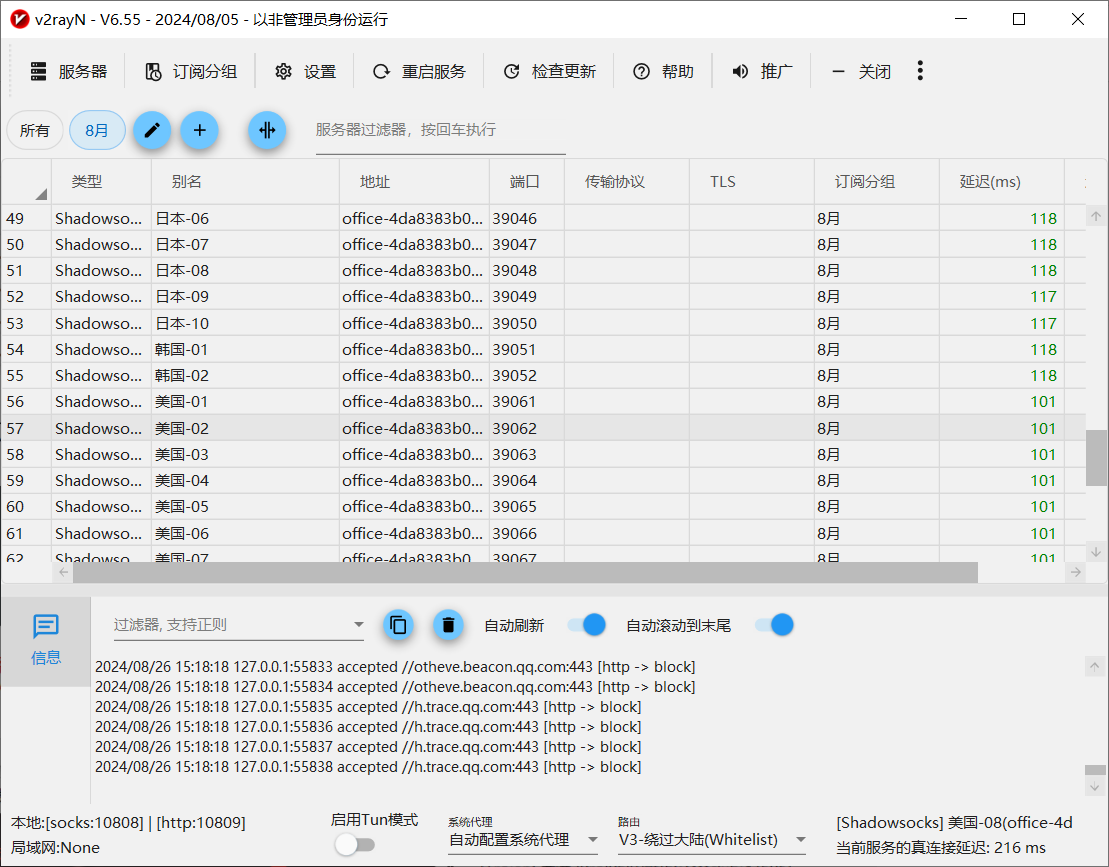Click the log panel scroll down arrow
This screenshot has height=867, width=1109.
(x=1094, y=786)
